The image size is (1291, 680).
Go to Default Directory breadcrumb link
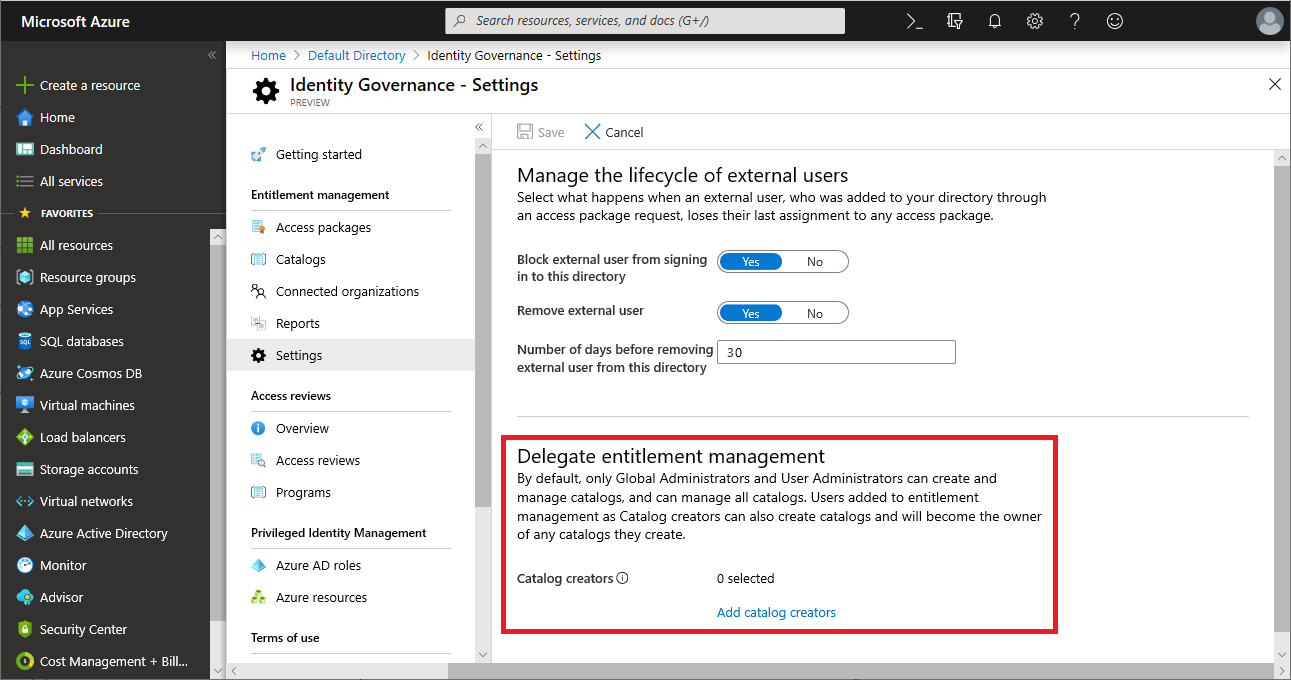click(x=357, y=55)
